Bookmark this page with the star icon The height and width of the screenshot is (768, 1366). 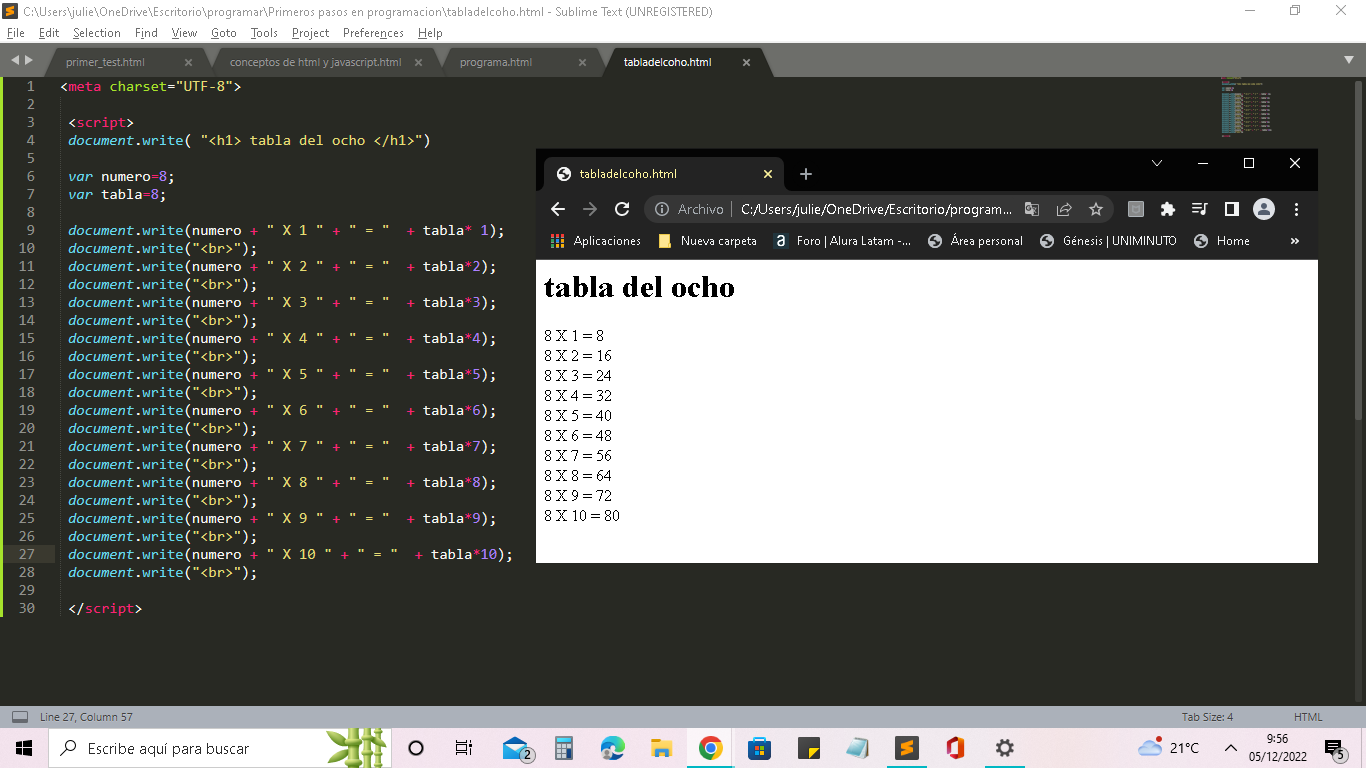point(1096,209)
